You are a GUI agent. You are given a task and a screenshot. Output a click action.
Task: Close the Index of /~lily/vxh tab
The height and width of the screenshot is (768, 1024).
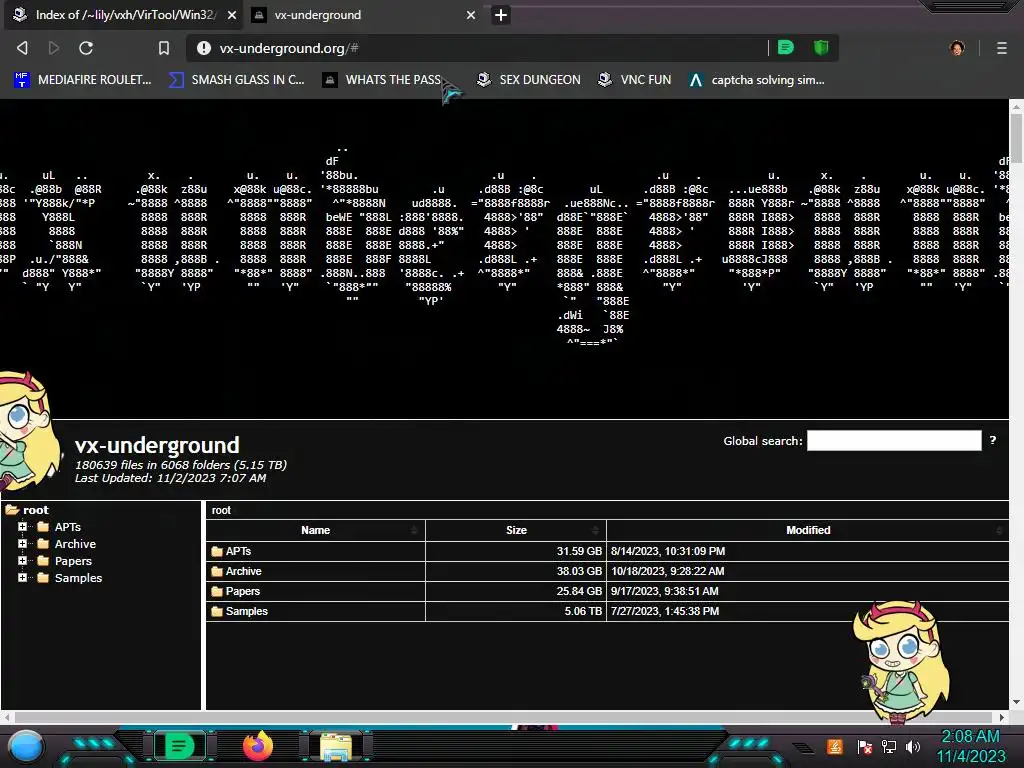(232, 15)
